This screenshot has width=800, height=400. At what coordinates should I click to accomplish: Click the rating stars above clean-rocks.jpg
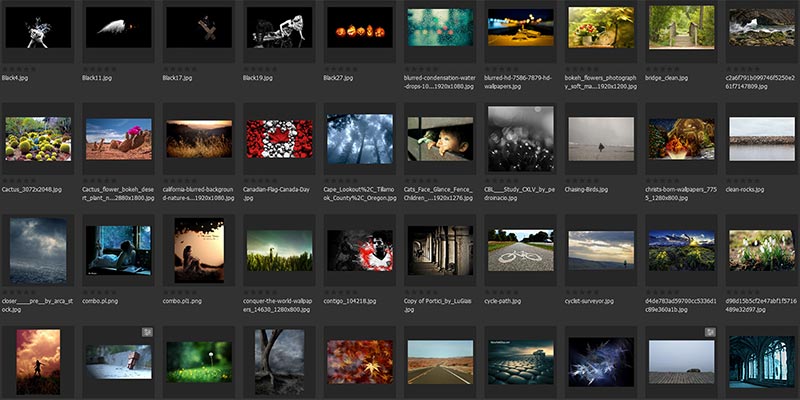click(x=742, y=180)
